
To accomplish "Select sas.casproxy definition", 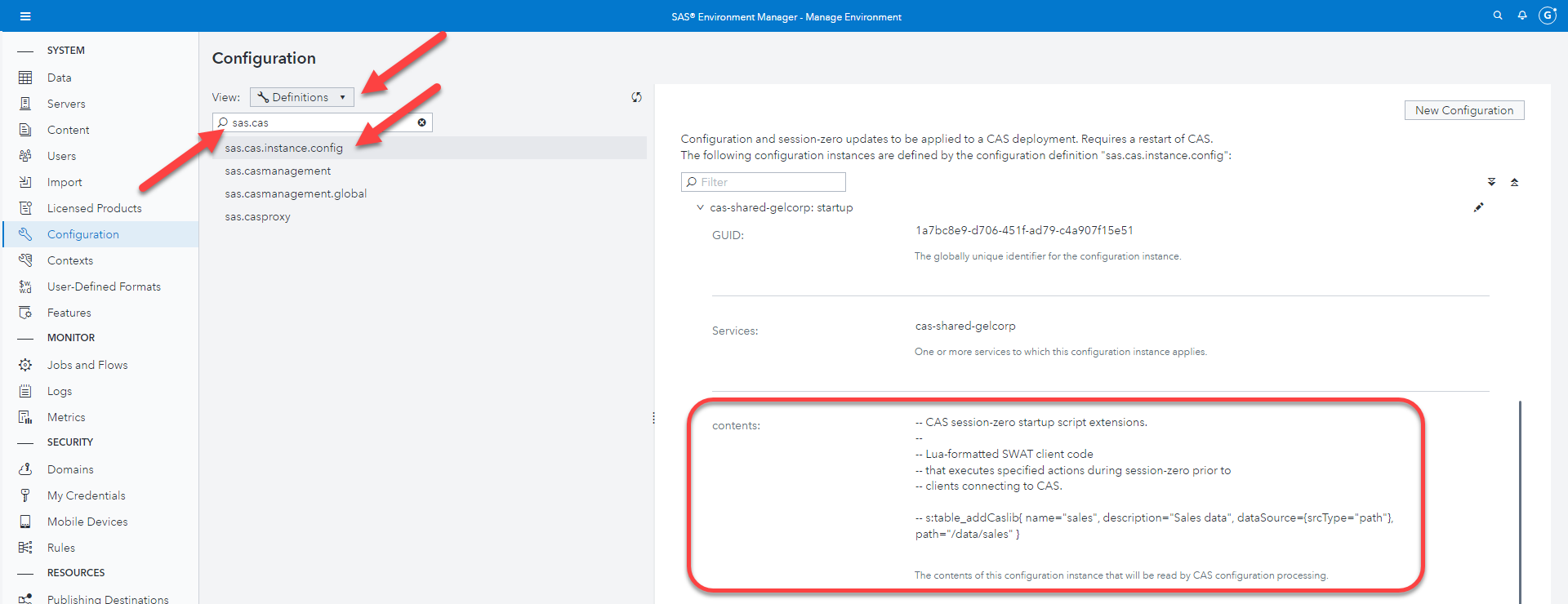I will pyautogui.click(x=257, y=216).
